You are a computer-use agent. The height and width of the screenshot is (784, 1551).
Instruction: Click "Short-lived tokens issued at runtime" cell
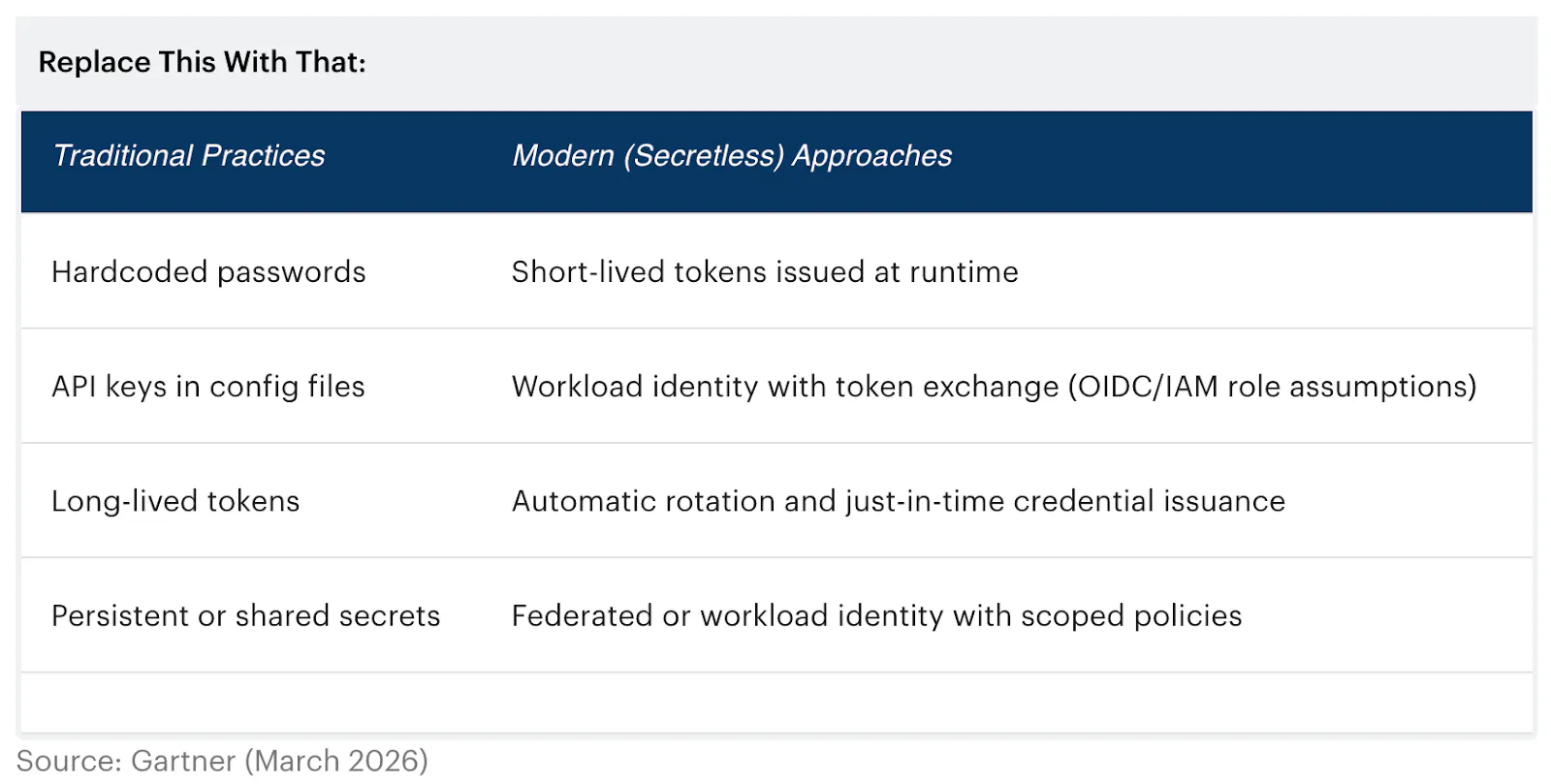(765, 272)
